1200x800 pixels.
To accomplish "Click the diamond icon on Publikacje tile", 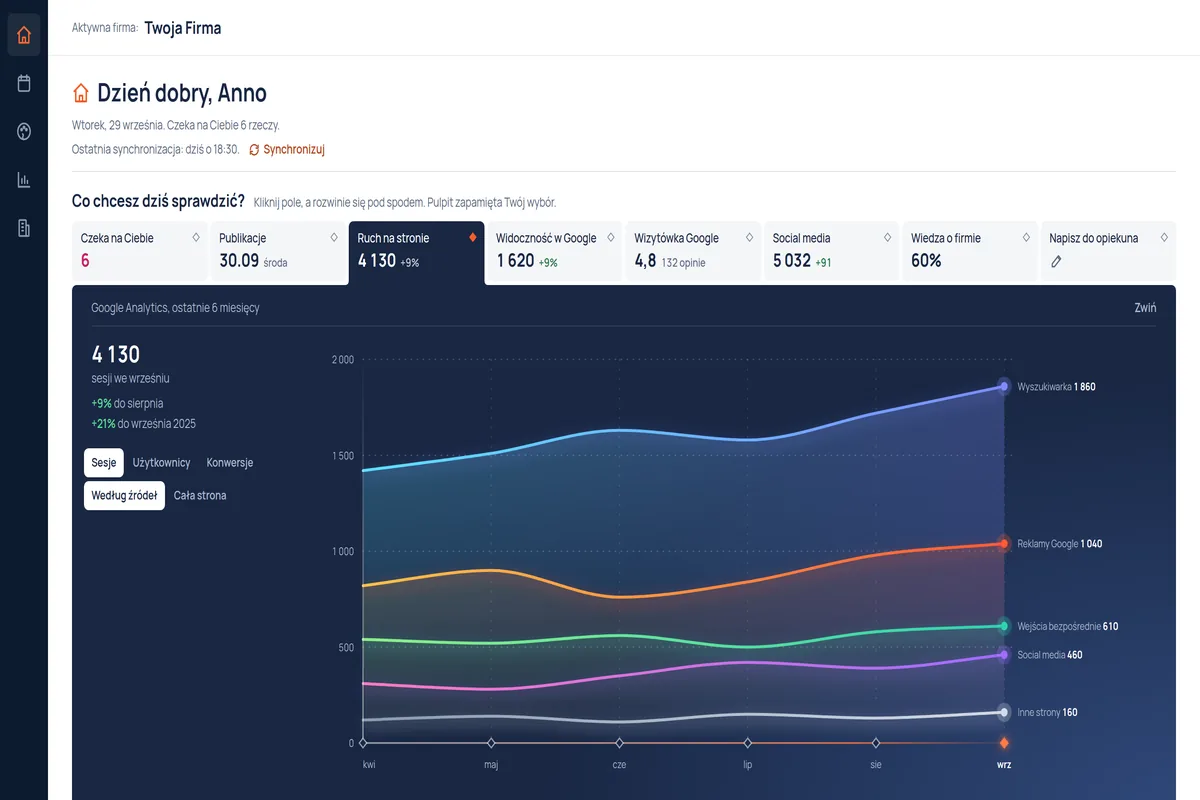I will point(334,238).
